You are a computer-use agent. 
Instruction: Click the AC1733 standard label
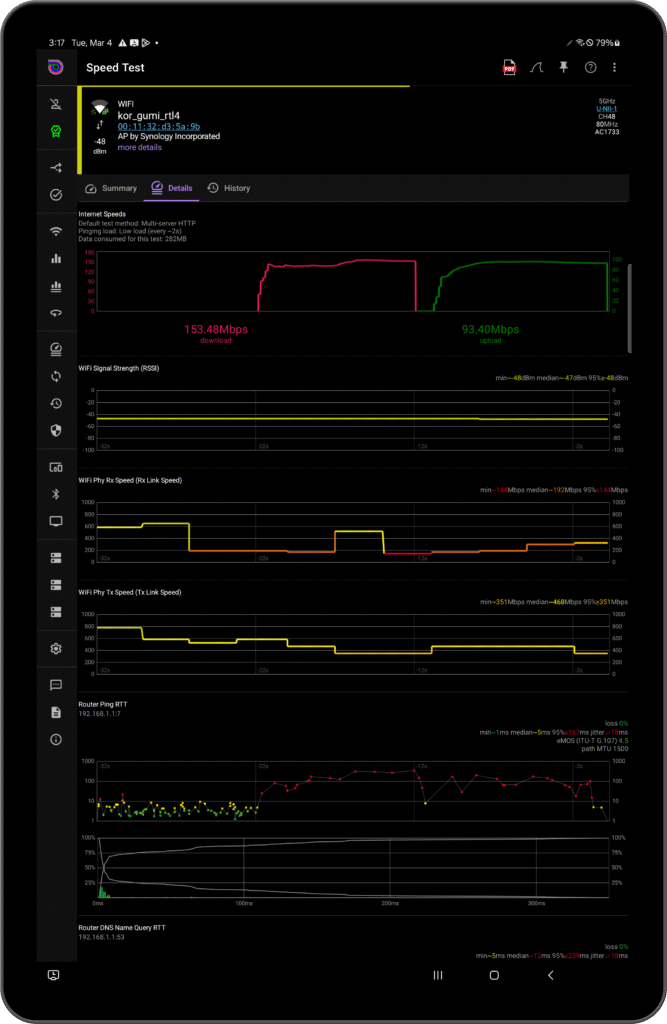coord(607,132)
